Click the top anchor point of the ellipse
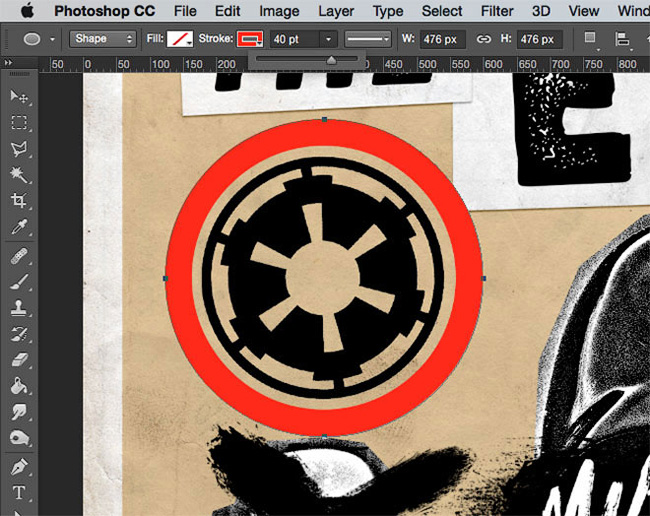650x516 pixels. [x=324, y=119]
